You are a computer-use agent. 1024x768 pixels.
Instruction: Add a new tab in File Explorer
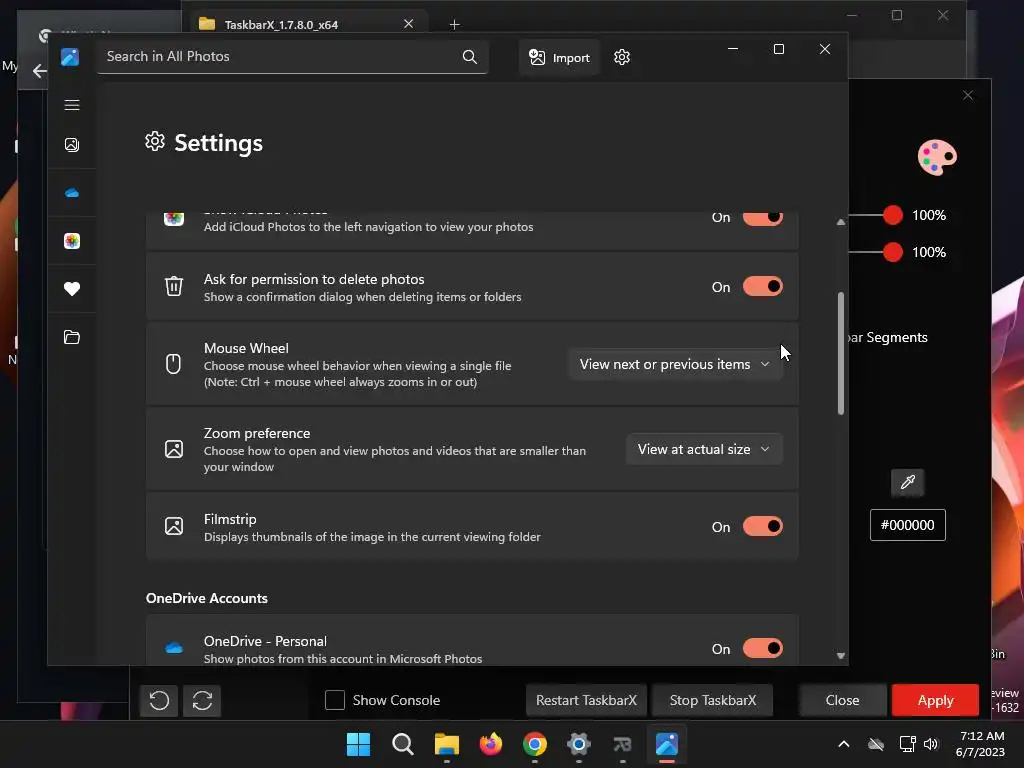tap(455, 25)
